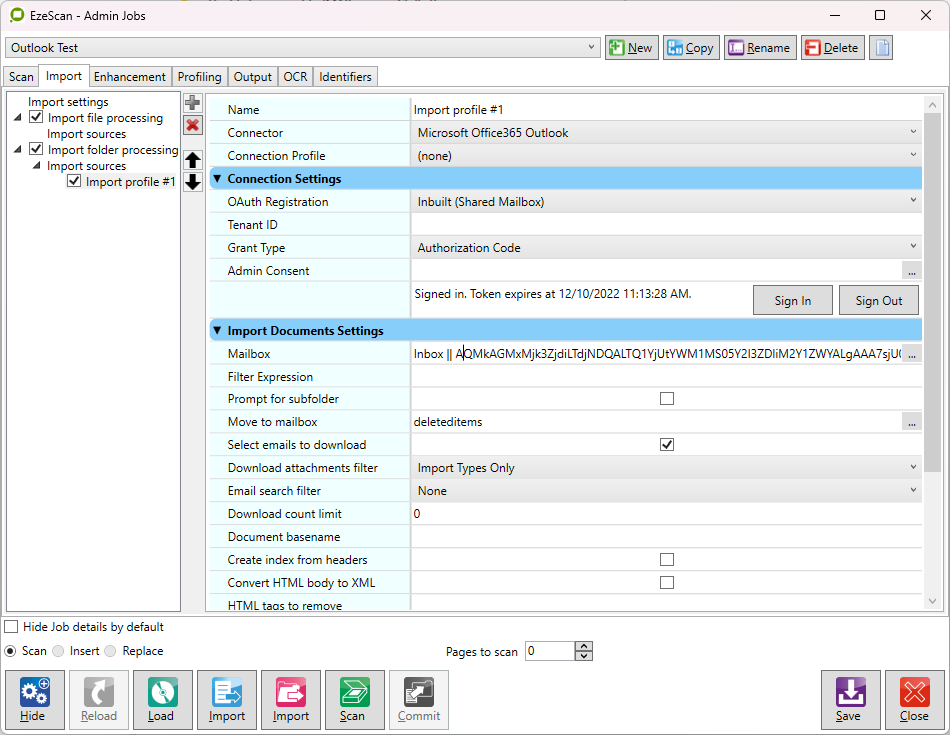Click the Hide job details gear button

pos(34,699)
